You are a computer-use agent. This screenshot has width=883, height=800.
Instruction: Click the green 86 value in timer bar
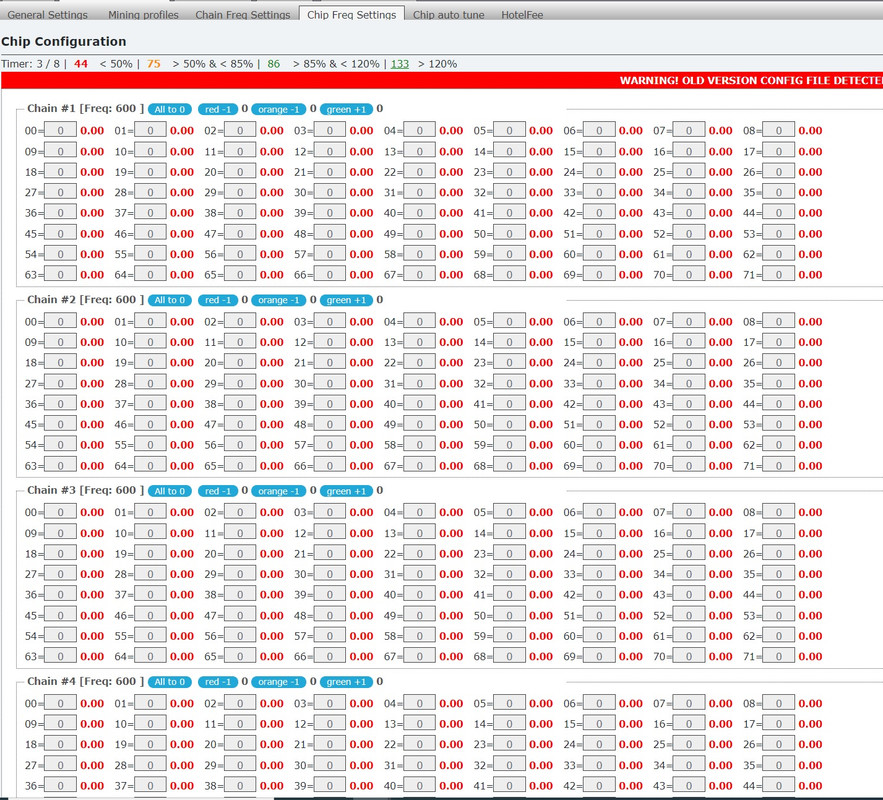(x=273, y=64)
